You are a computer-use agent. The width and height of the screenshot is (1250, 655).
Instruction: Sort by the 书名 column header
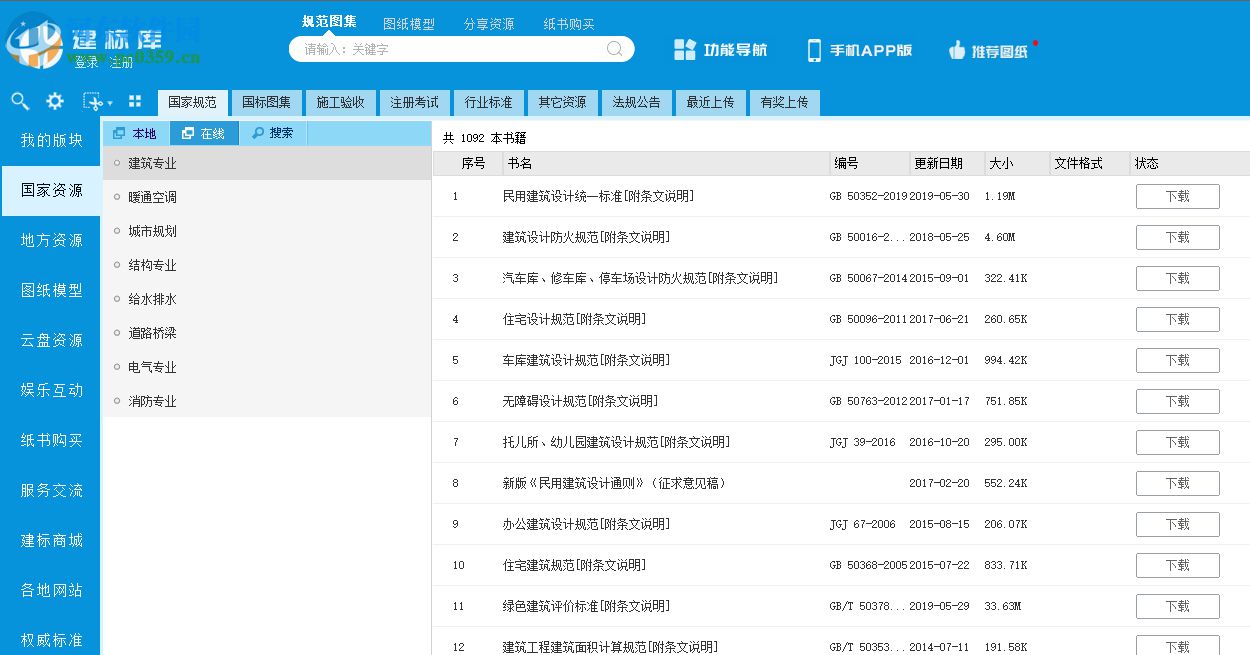point(666,163)
